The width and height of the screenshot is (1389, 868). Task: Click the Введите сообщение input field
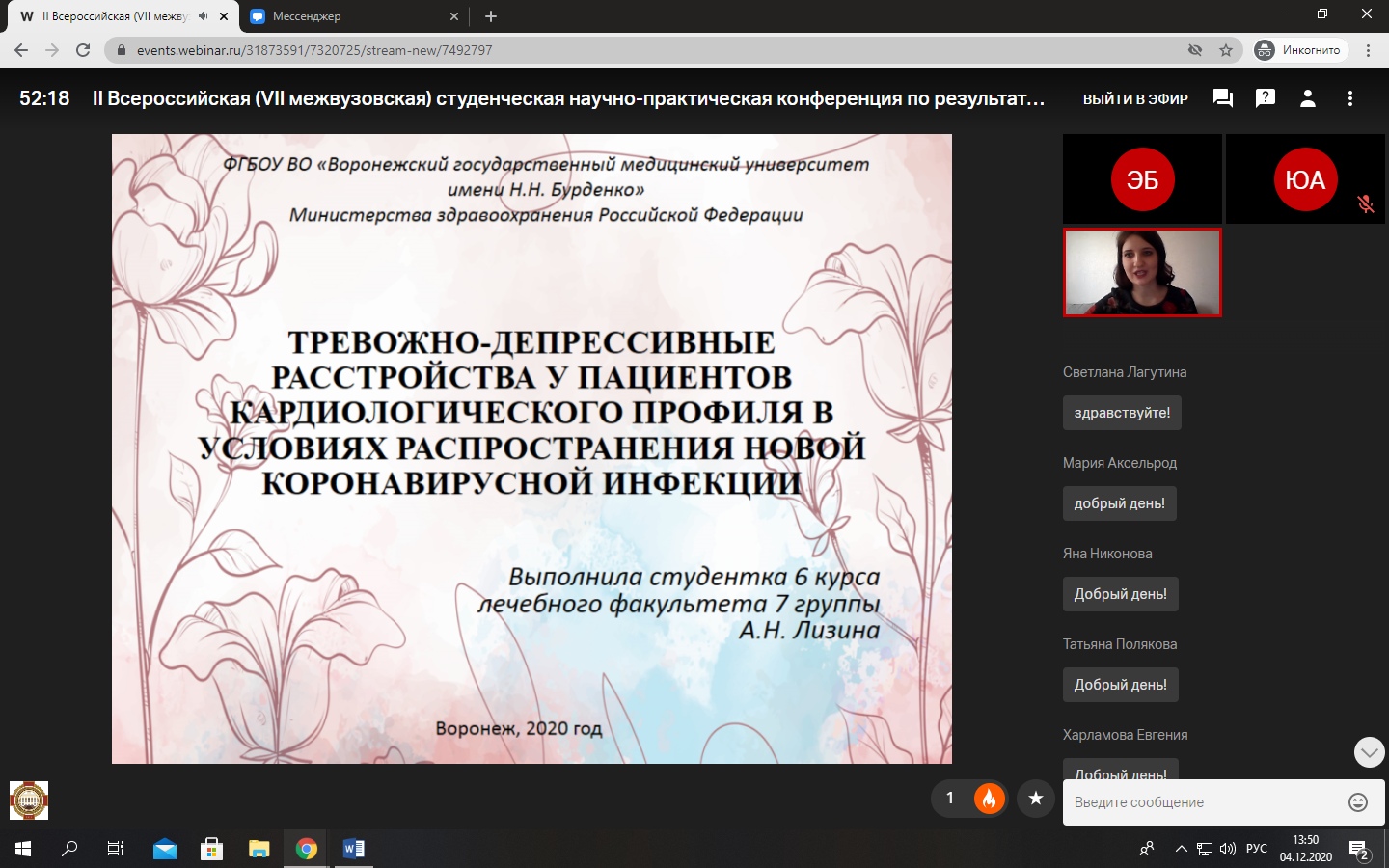pos(1206,802)
